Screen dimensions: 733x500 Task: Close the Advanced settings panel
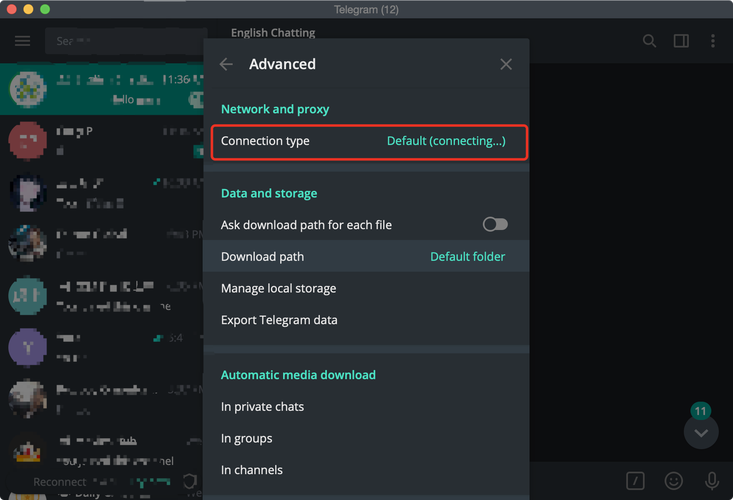pyautogui.click(x=506, y=64)
